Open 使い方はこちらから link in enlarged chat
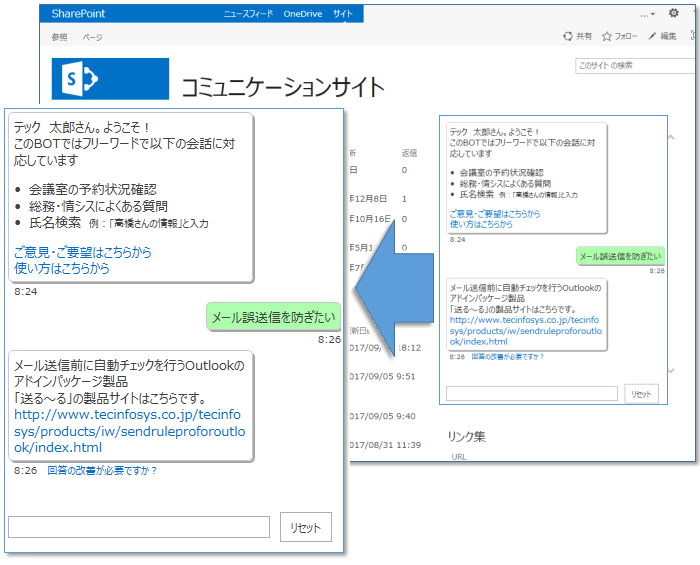Image resolution: width=700 pixels, height=565 pixels. click(x=62, y=268)
